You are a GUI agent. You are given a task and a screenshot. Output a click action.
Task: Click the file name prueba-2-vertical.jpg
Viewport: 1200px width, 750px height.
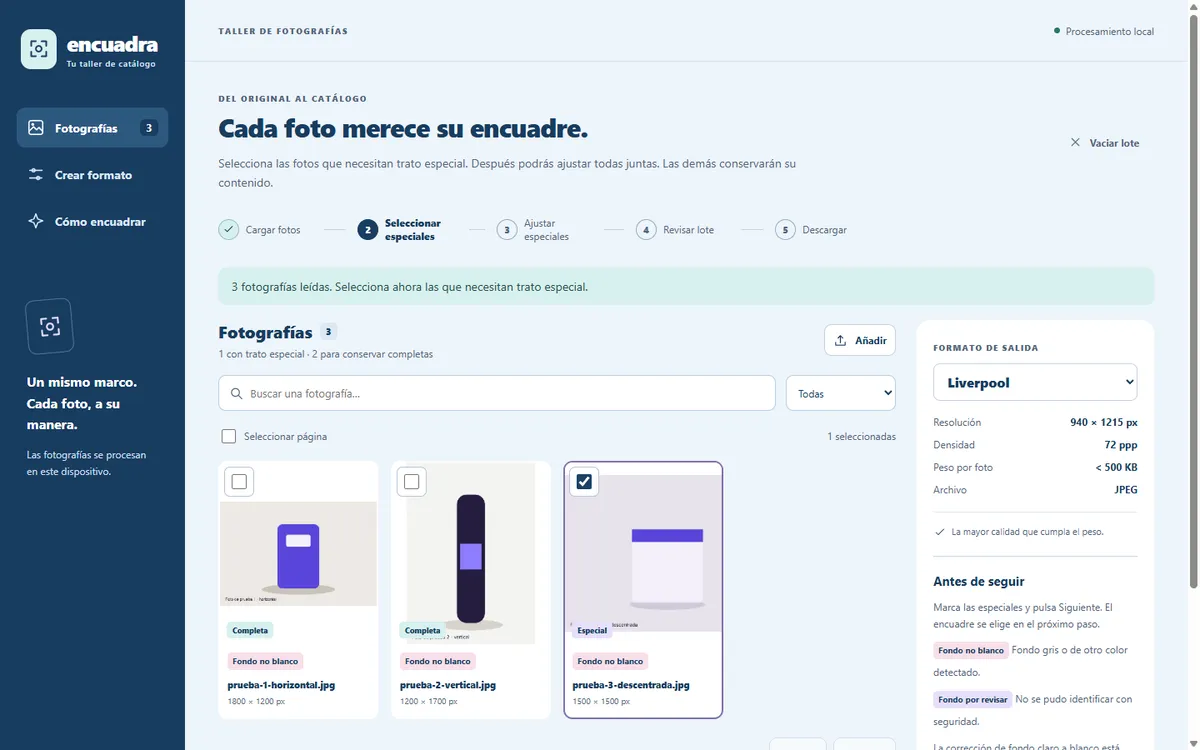(448, 685)
